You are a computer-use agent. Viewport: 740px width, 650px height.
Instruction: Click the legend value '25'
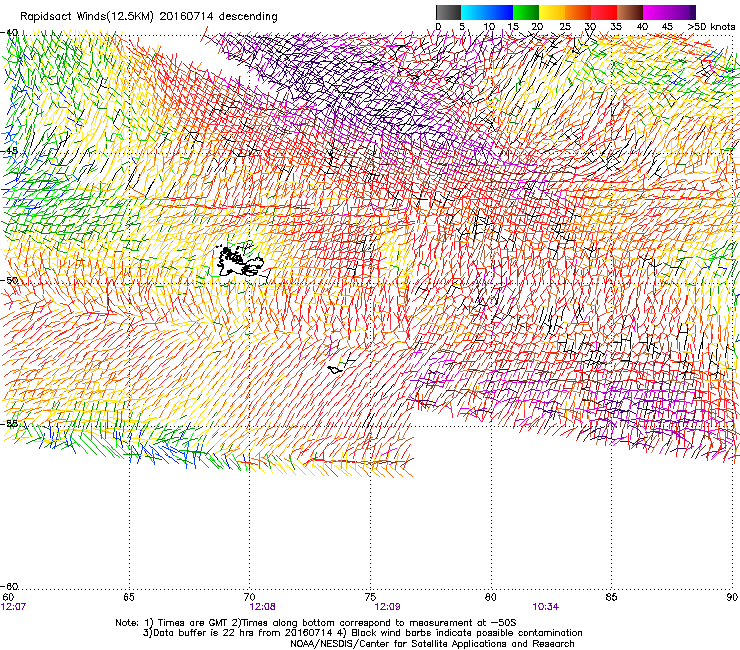[565, 27]
